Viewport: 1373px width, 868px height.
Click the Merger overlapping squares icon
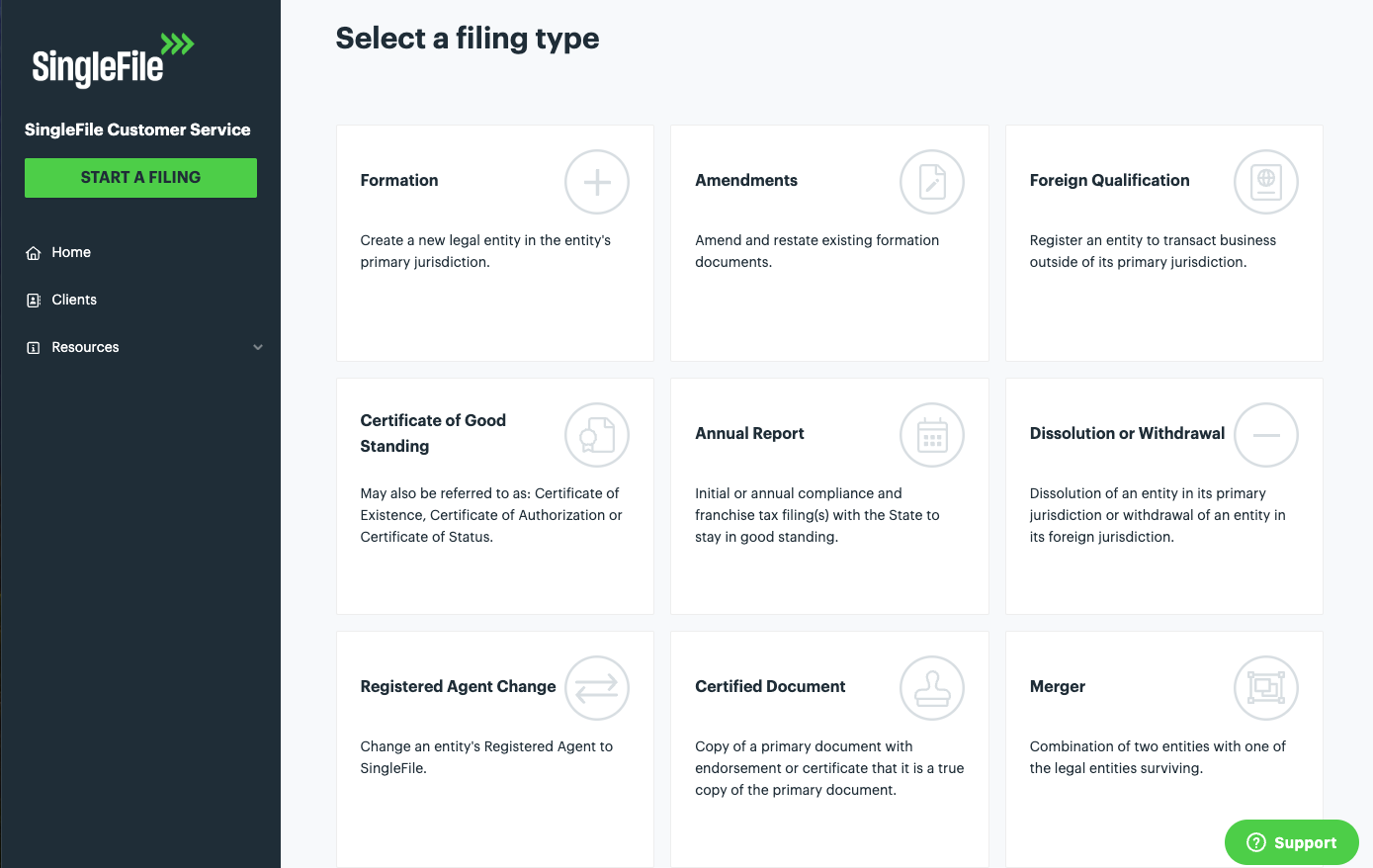(x=1266, y=688)
